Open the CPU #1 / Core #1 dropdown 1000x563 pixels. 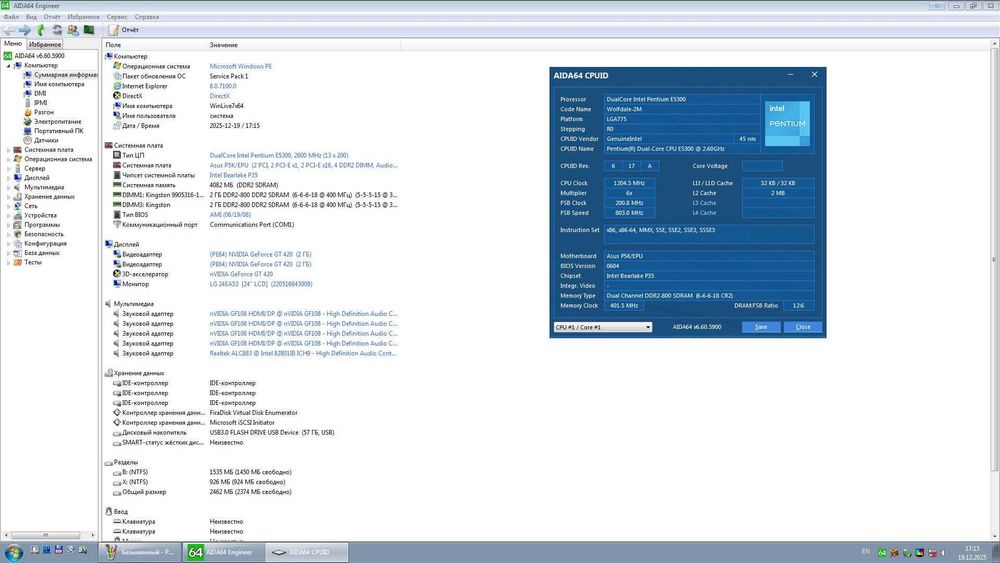click(603, 327)
